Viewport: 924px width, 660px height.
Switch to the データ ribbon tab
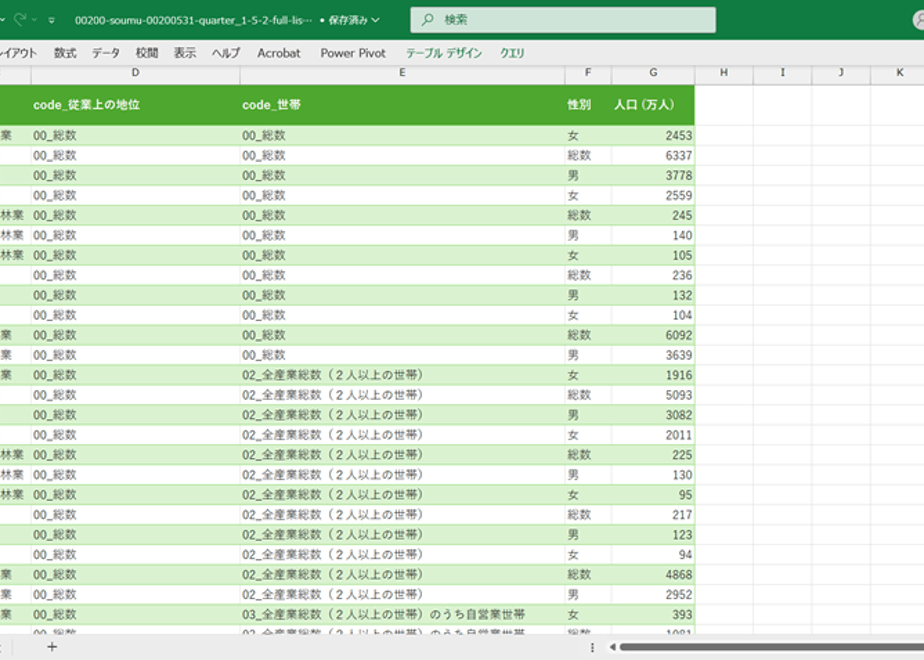(x=106, y=53)
